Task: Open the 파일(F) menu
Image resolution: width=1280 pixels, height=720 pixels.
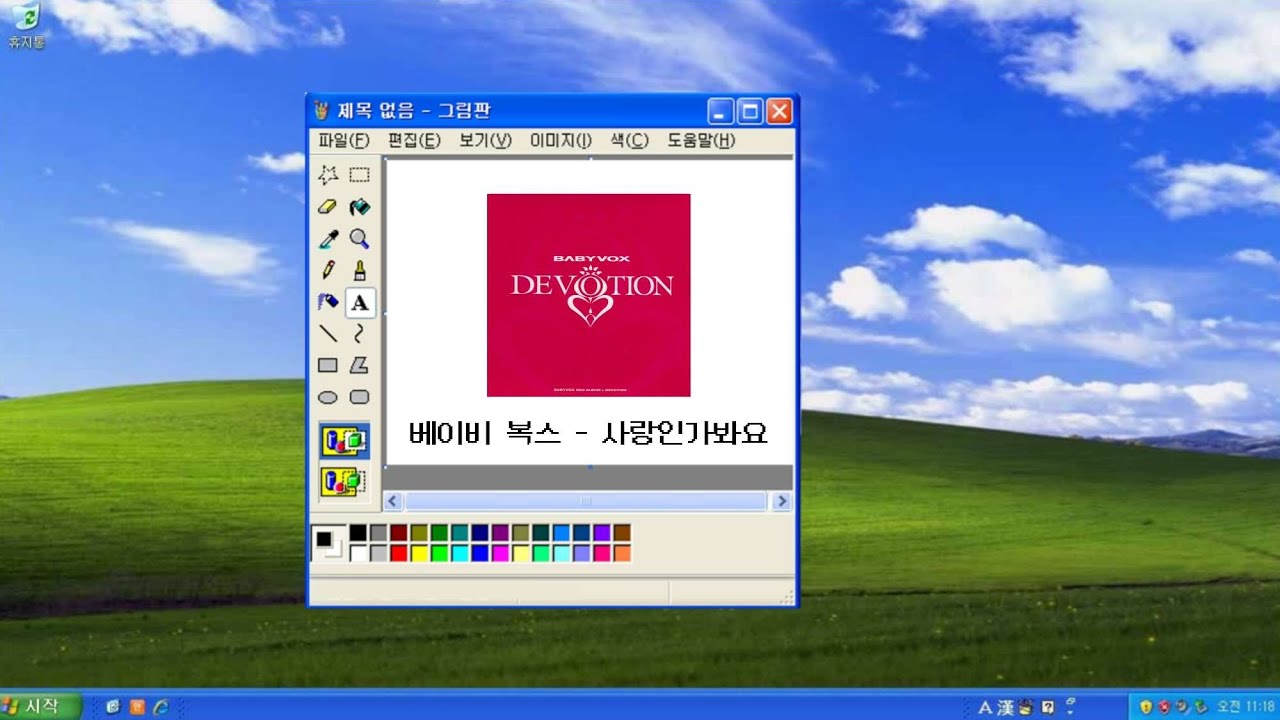Action: (x=344, y=141)
